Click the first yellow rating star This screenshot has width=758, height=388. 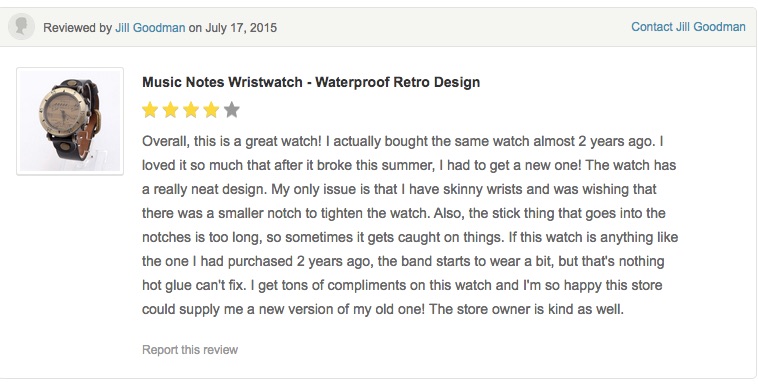pyautogui.click(x=150, y=110)
